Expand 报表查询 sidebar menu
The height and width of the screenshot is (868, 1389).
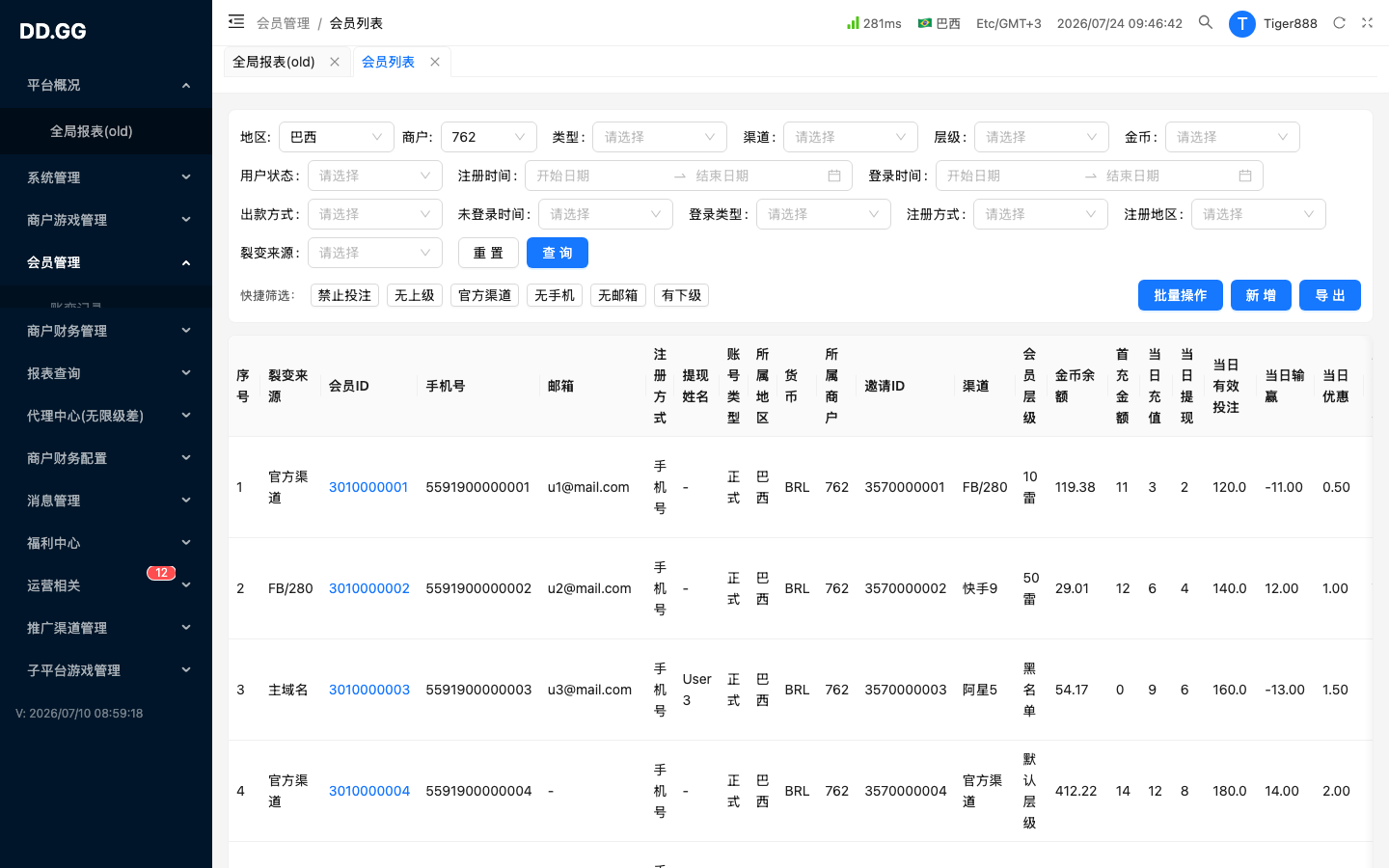coord(106,373)
